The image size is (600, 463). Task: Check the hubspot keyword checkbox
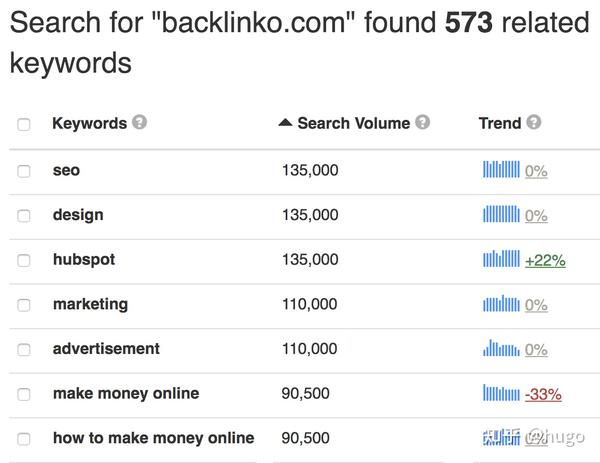click(24, 261)
